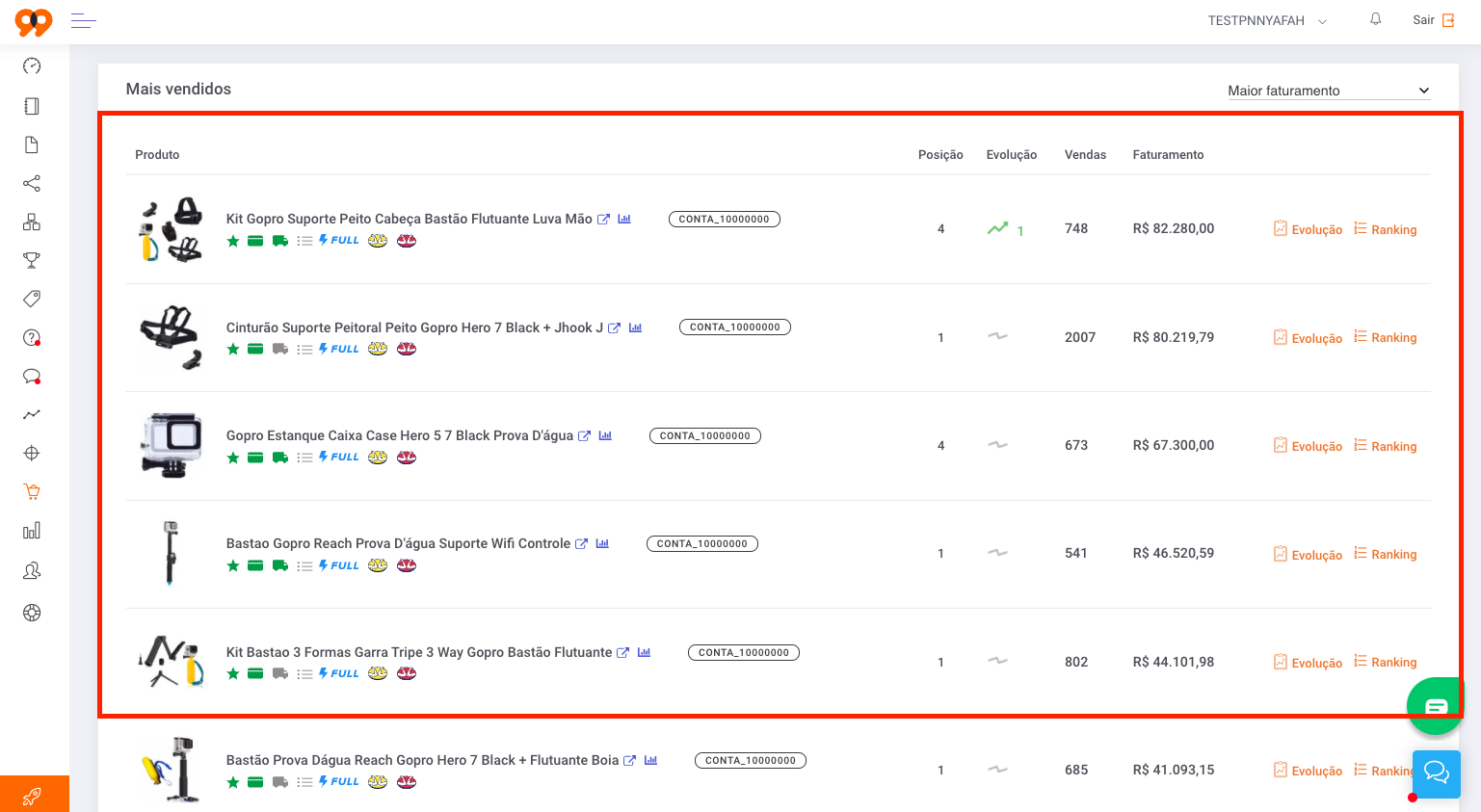Image resolution: width=1481 pixels, height=812 pixels.
Task: Expand the TESTPNNYAFAH account dropdown
Action: (x=1267, y=20)
